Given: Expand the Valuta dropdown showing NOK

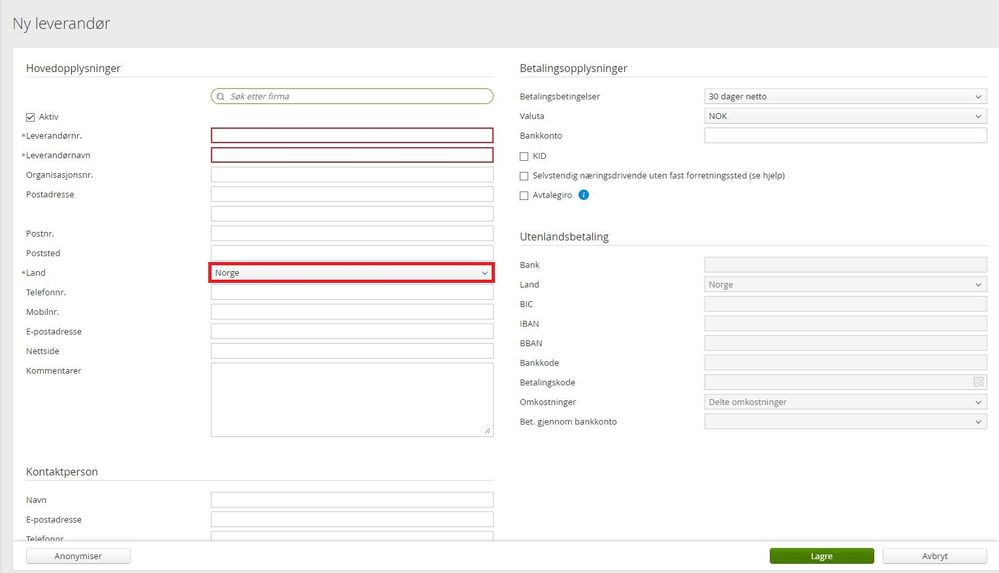Looking at the screenshot, I should click(845, 116).
